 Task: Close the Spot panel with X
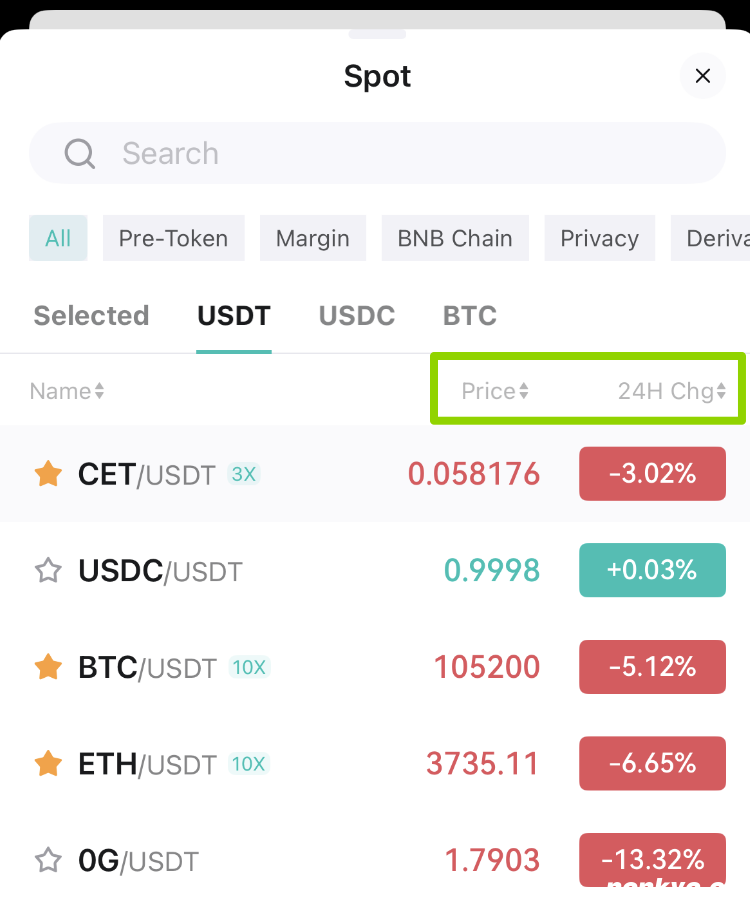pos(702,76)
